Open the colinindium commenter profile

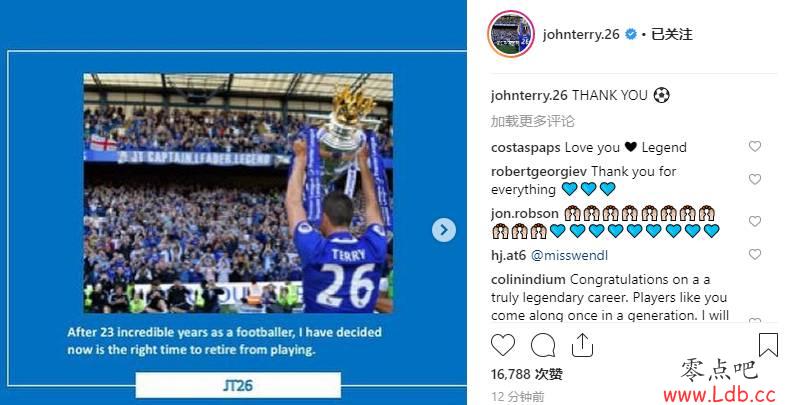(x=528, y=279)
